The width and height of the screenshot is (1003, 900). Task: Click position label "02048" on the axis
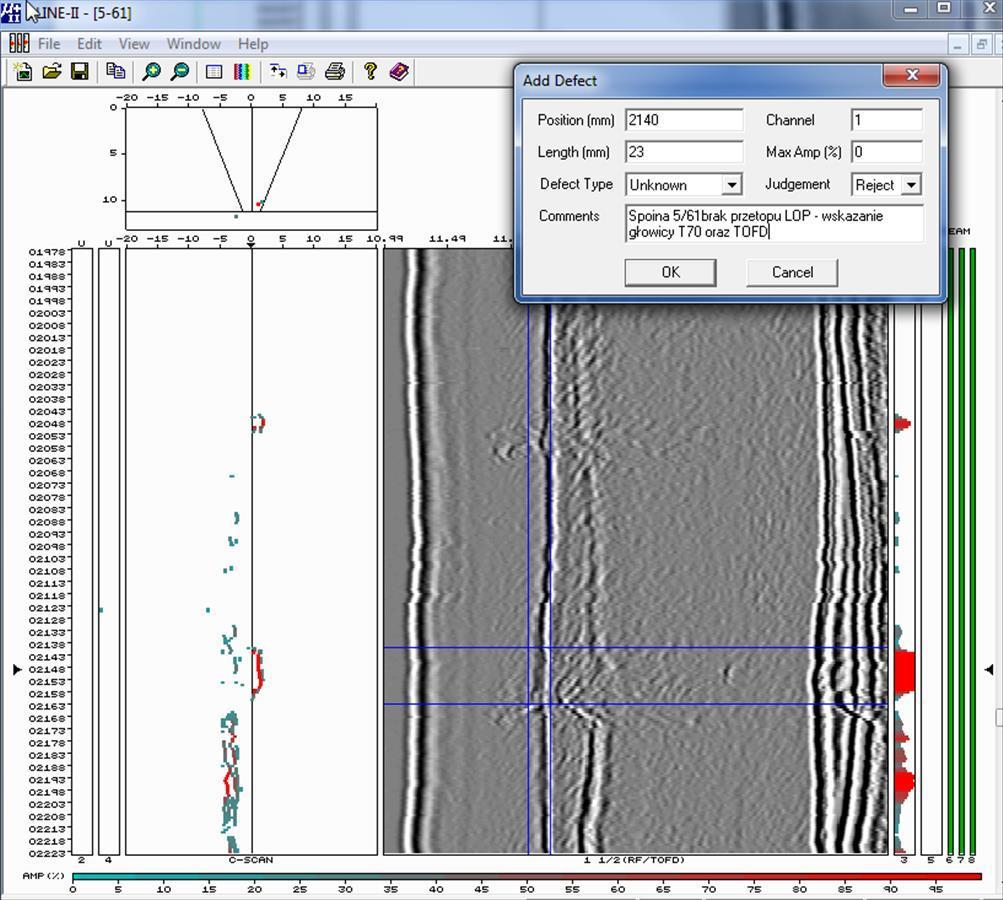[x=47, y=424]
